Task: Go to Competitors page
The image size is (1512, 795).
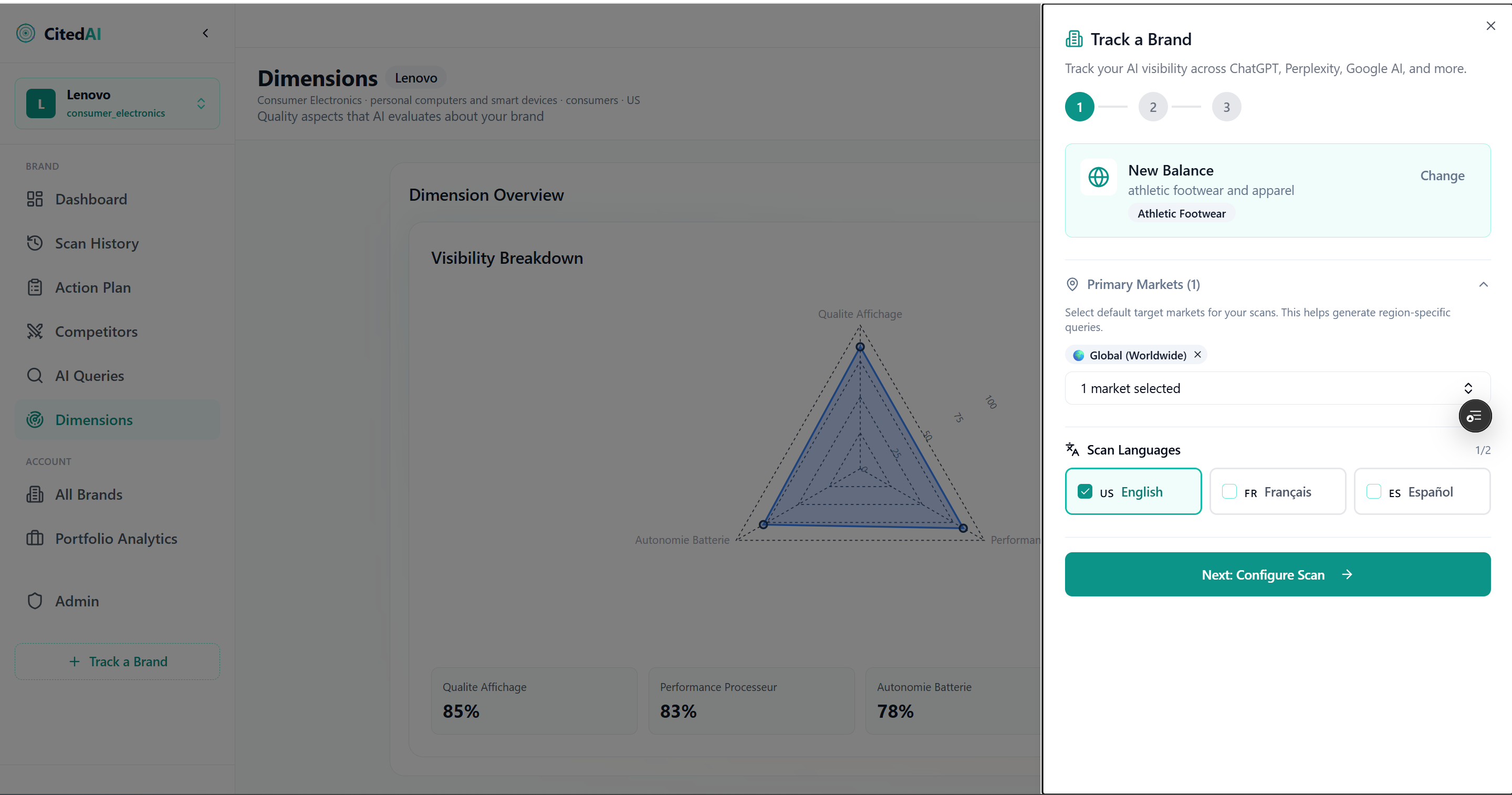Action: (96, 332)
